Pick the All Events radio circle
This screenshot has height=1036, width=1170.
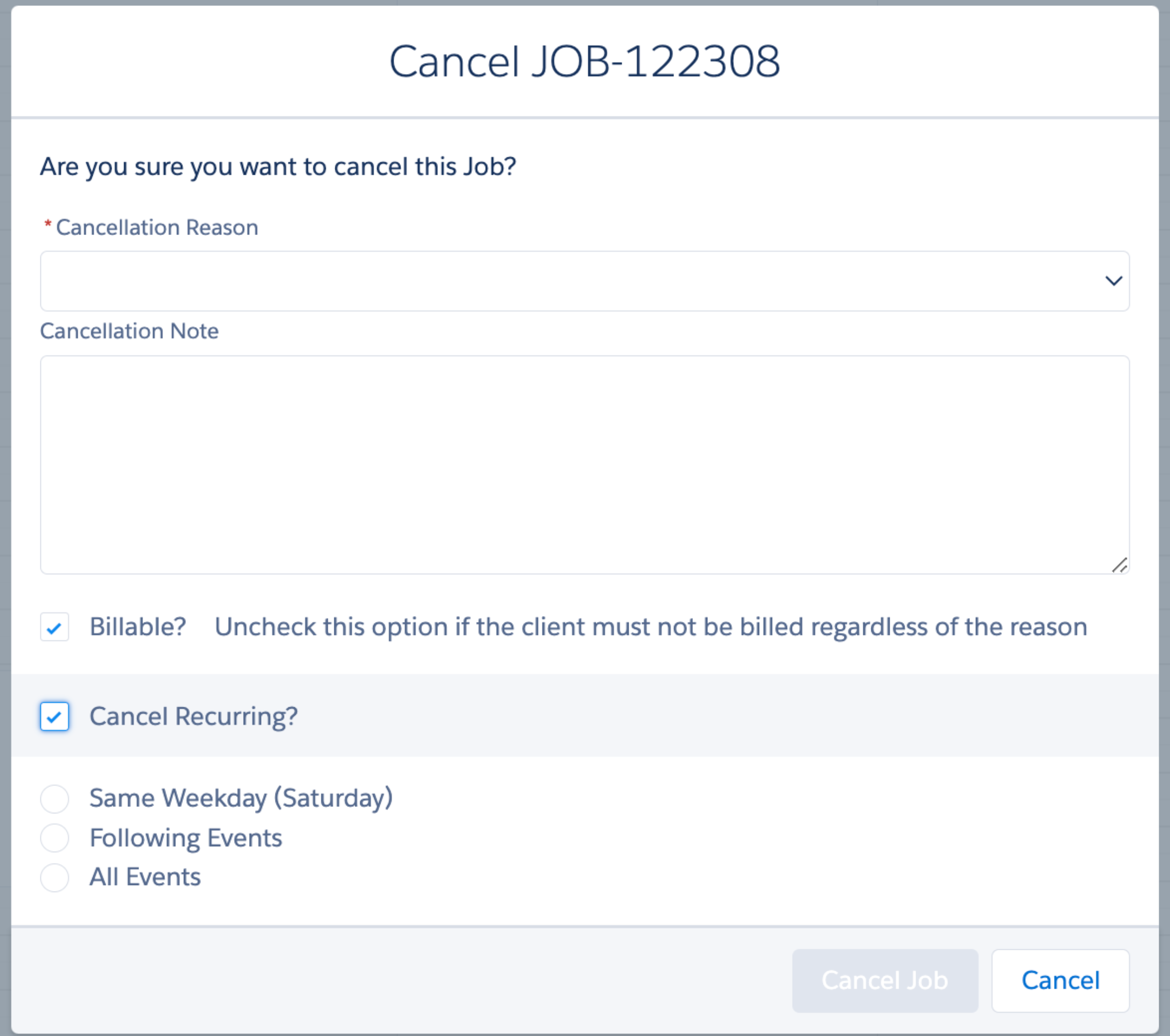pos(54,878)
